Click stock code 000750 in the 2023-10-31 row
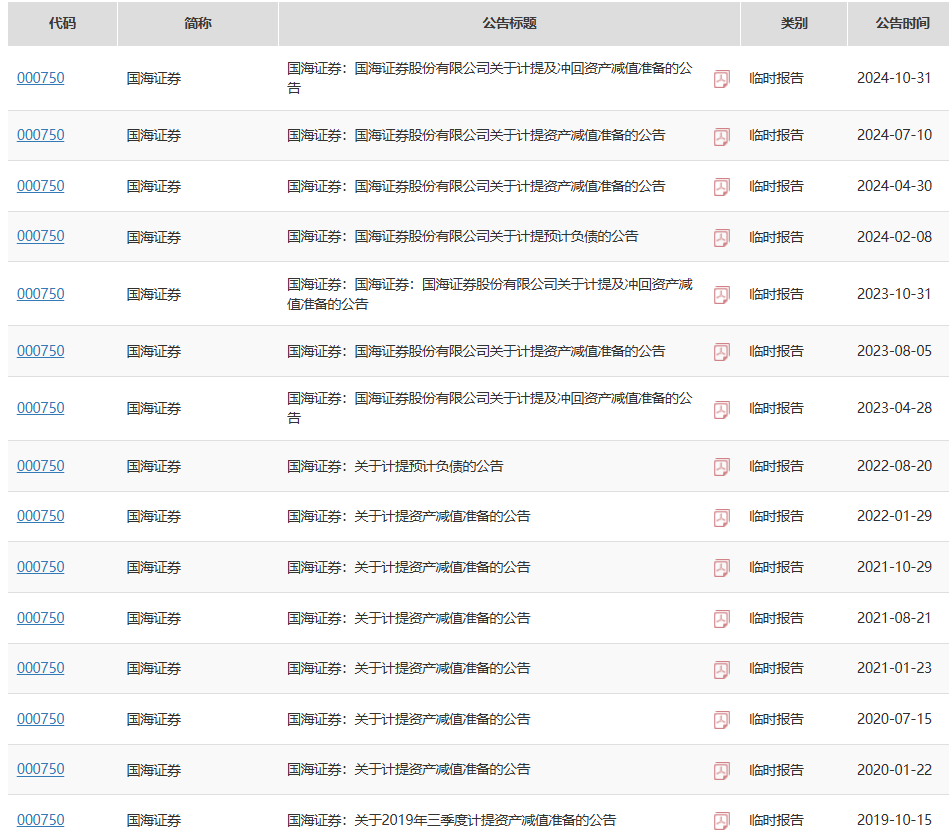 tap(41, 294)
